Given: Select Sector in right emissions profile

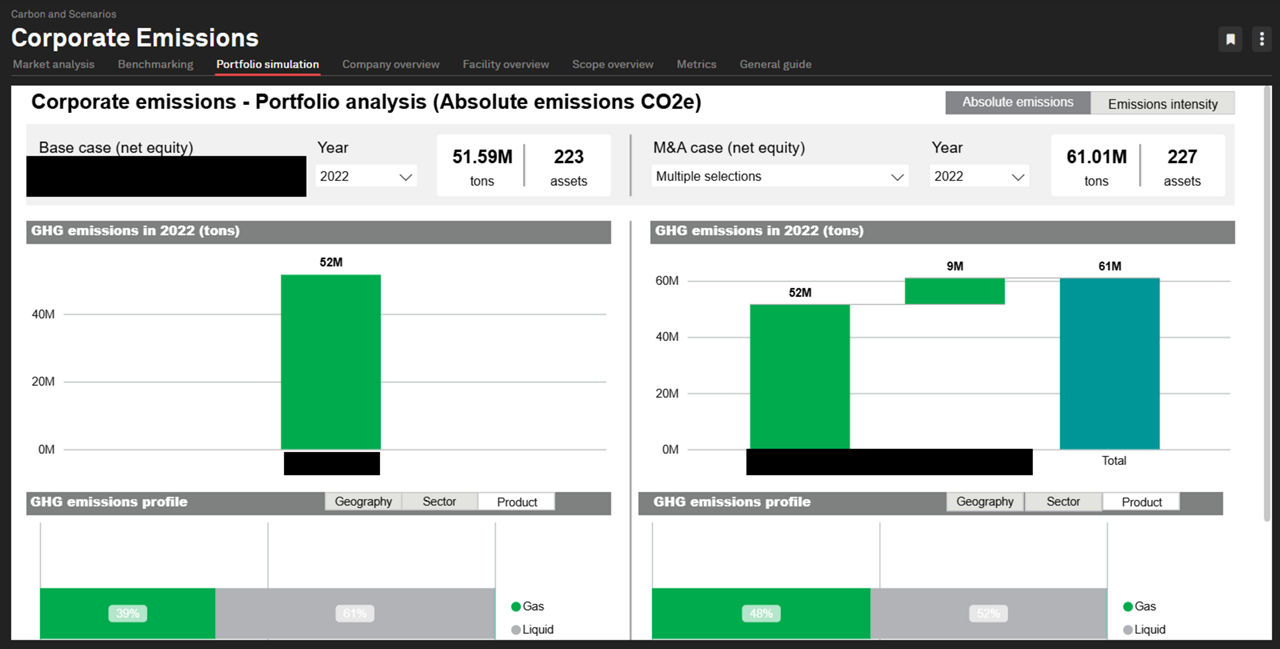Looking at the screenshot, I should click(1063, 502).
